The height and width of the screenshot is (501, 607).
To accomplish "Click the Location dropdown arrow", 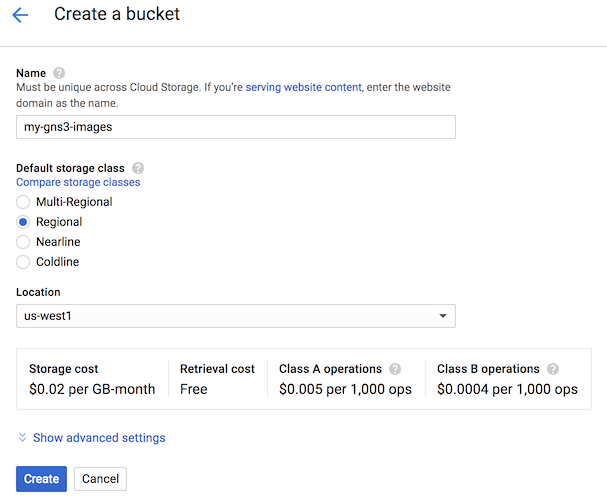I will [x=443, y=317].
